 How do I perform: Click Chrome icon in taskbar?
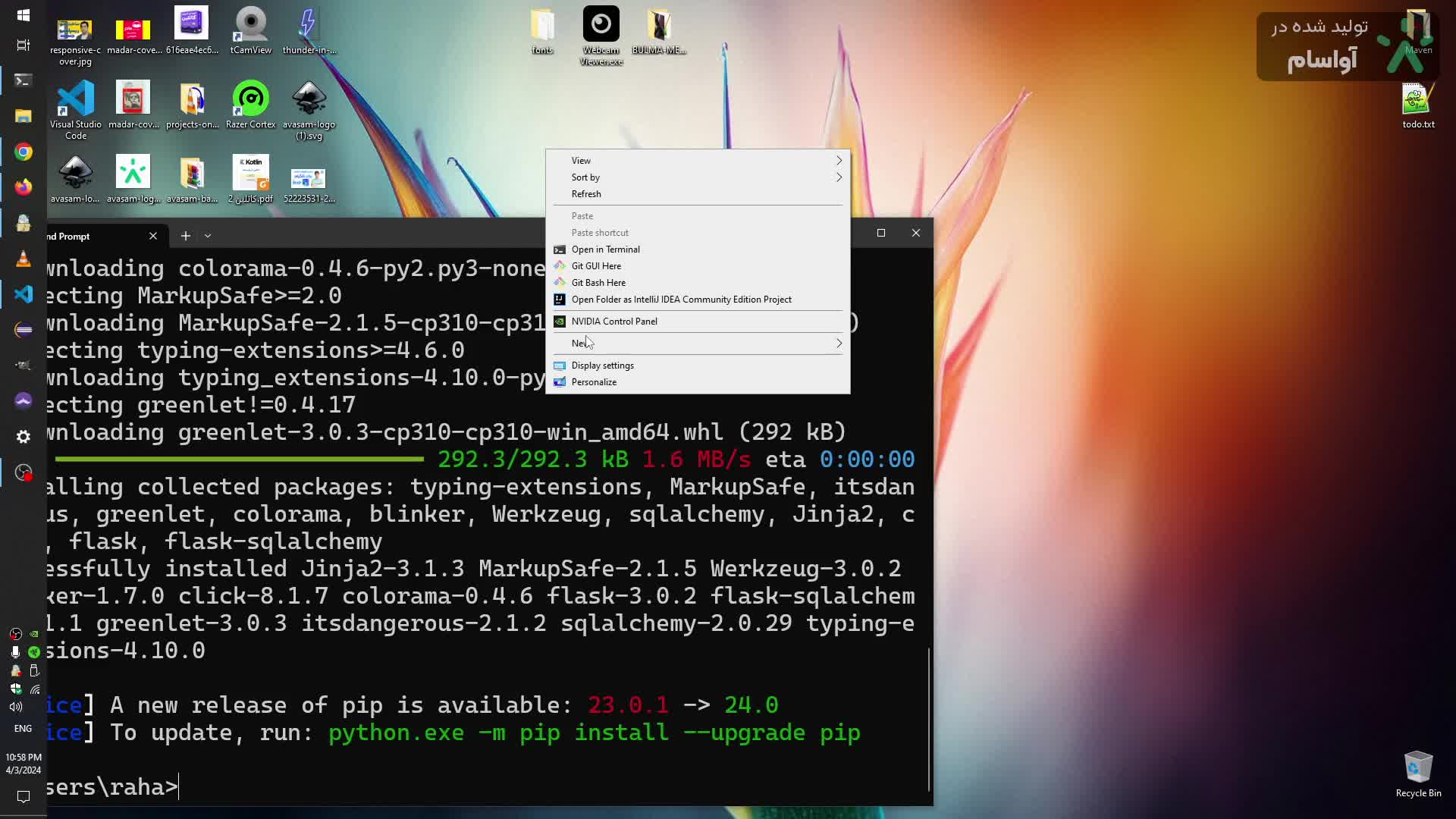(24, 152)
